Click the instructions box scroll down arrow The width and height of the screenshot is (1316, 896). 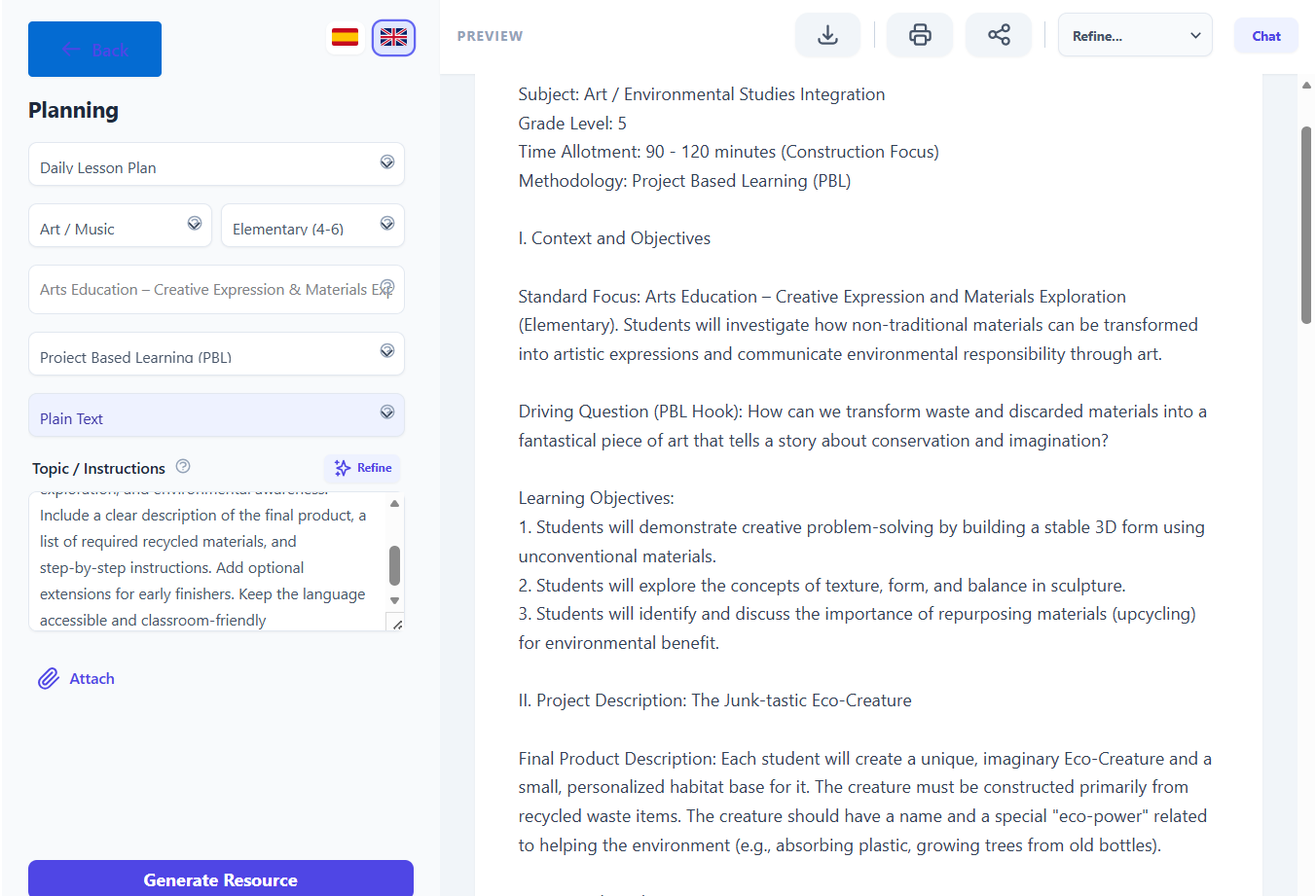(394, 600)
